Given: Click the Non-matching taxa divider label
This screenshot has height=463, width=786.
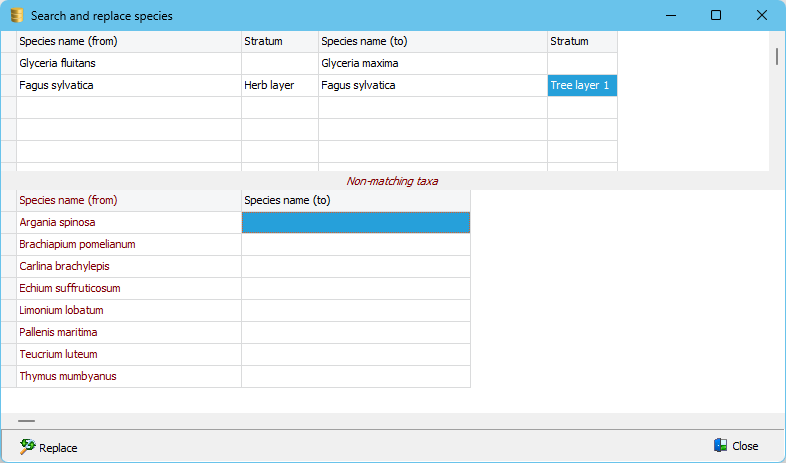Looking at the screenshot, I should click(x=392, y=181).
